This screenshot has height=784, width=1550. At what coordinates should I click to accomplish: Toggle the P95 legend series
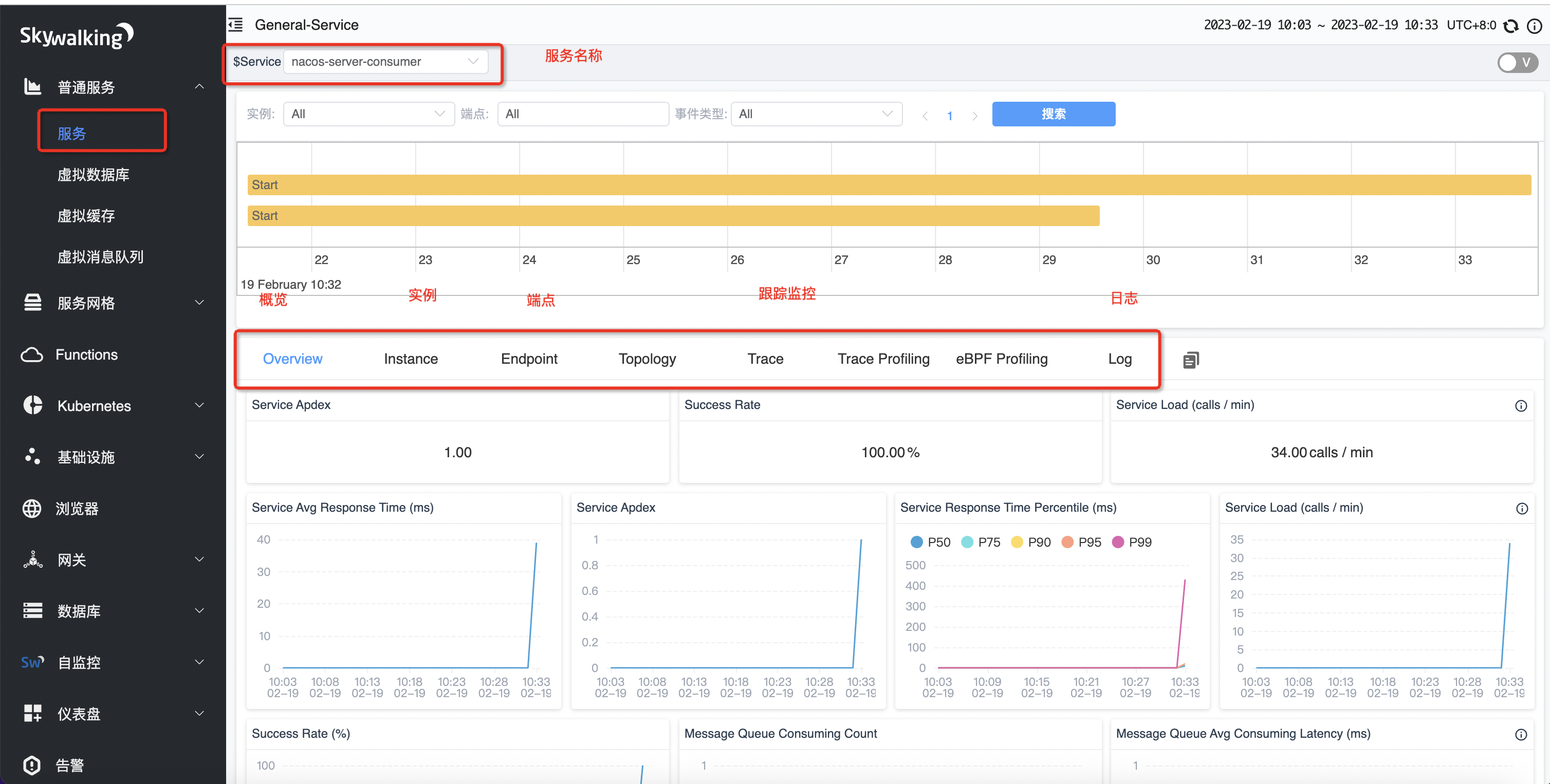(x=1081, y=542)
